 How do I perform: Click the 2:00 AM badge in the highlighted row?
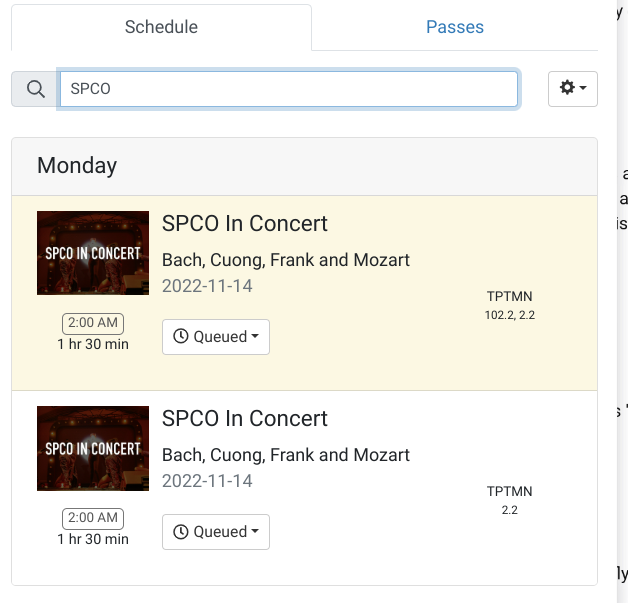tap(93, 323)
